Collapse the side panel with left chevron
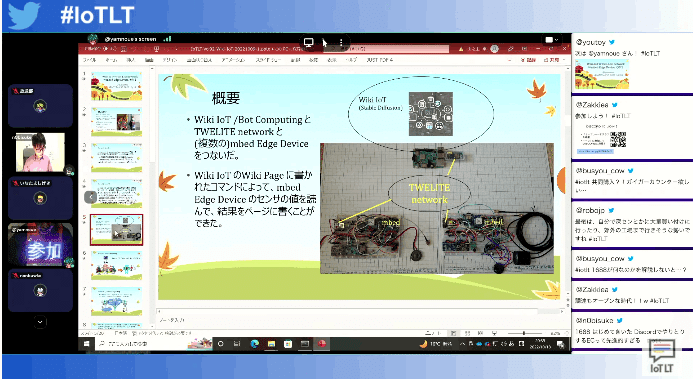The height and width of the screenshot is (379, 693). [90, 197]
